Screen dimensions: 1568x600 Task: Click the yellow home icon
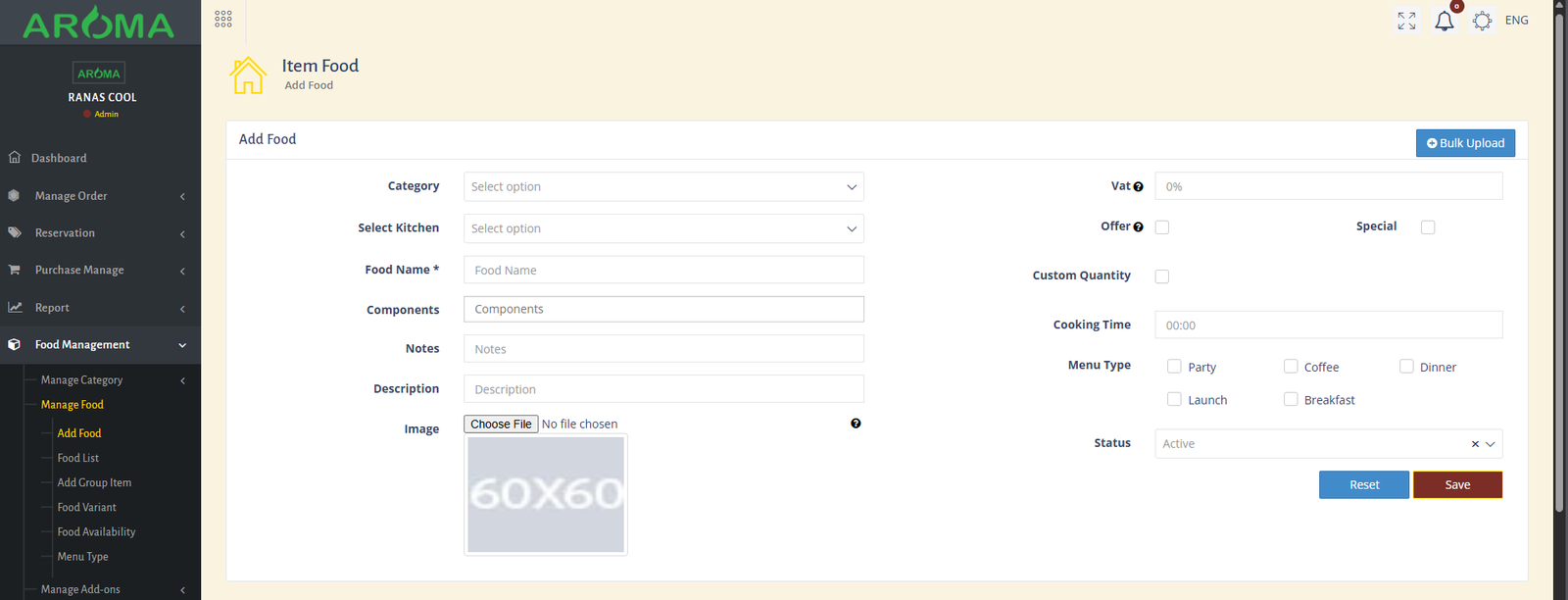pos(248,75)
